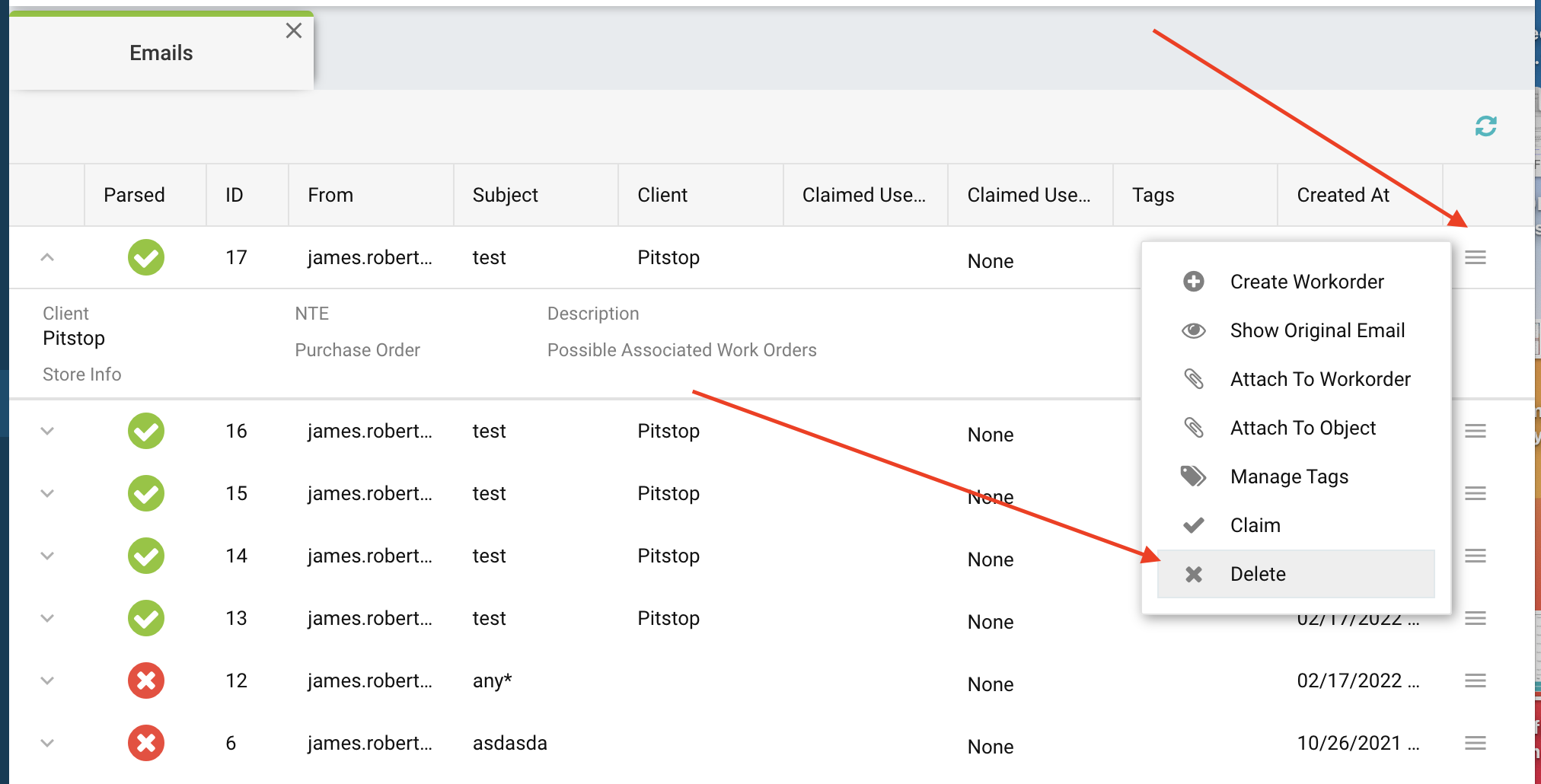Expand details for email ID 14
This screenshot has width=1541, height=784.
click(x=47, y=556)
